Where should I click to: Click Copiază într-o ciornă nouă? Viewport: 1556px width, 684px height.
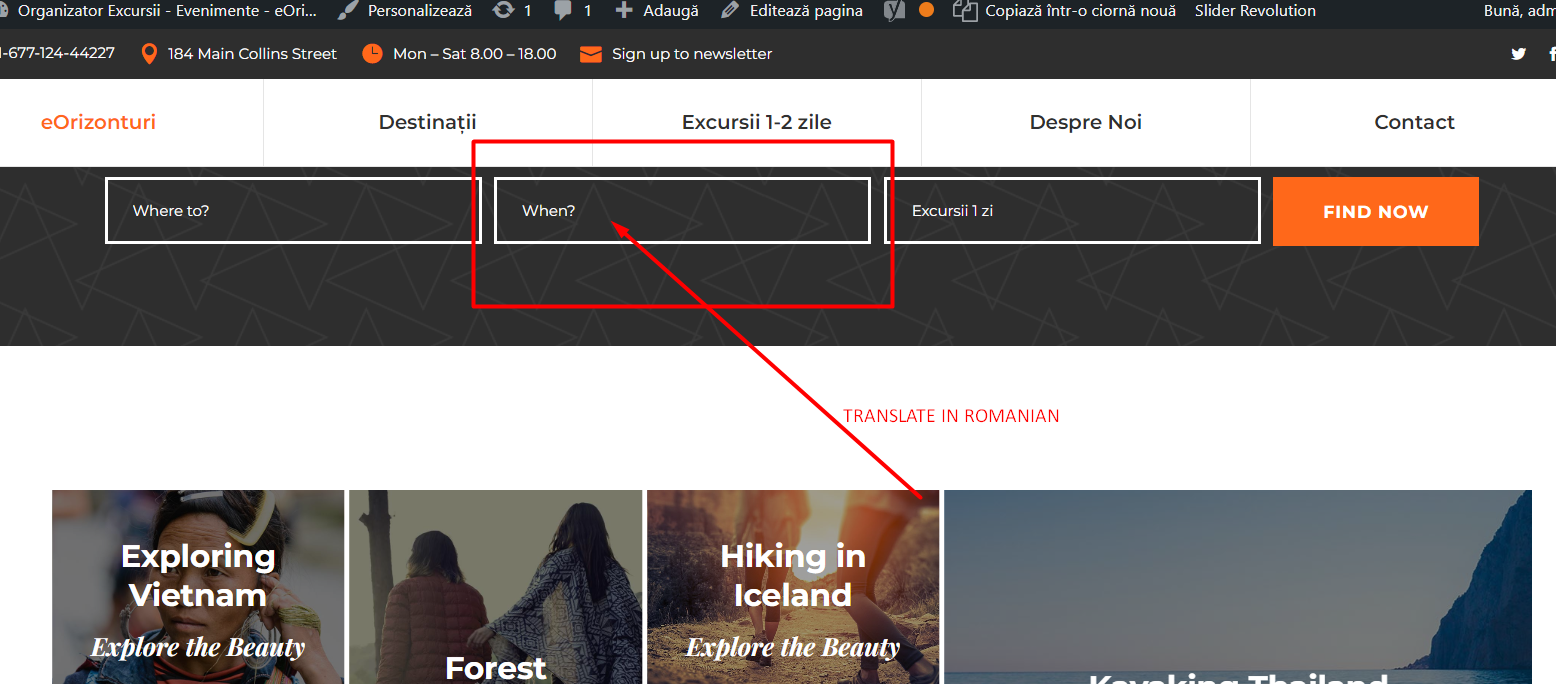click(x=1080, y=11)
